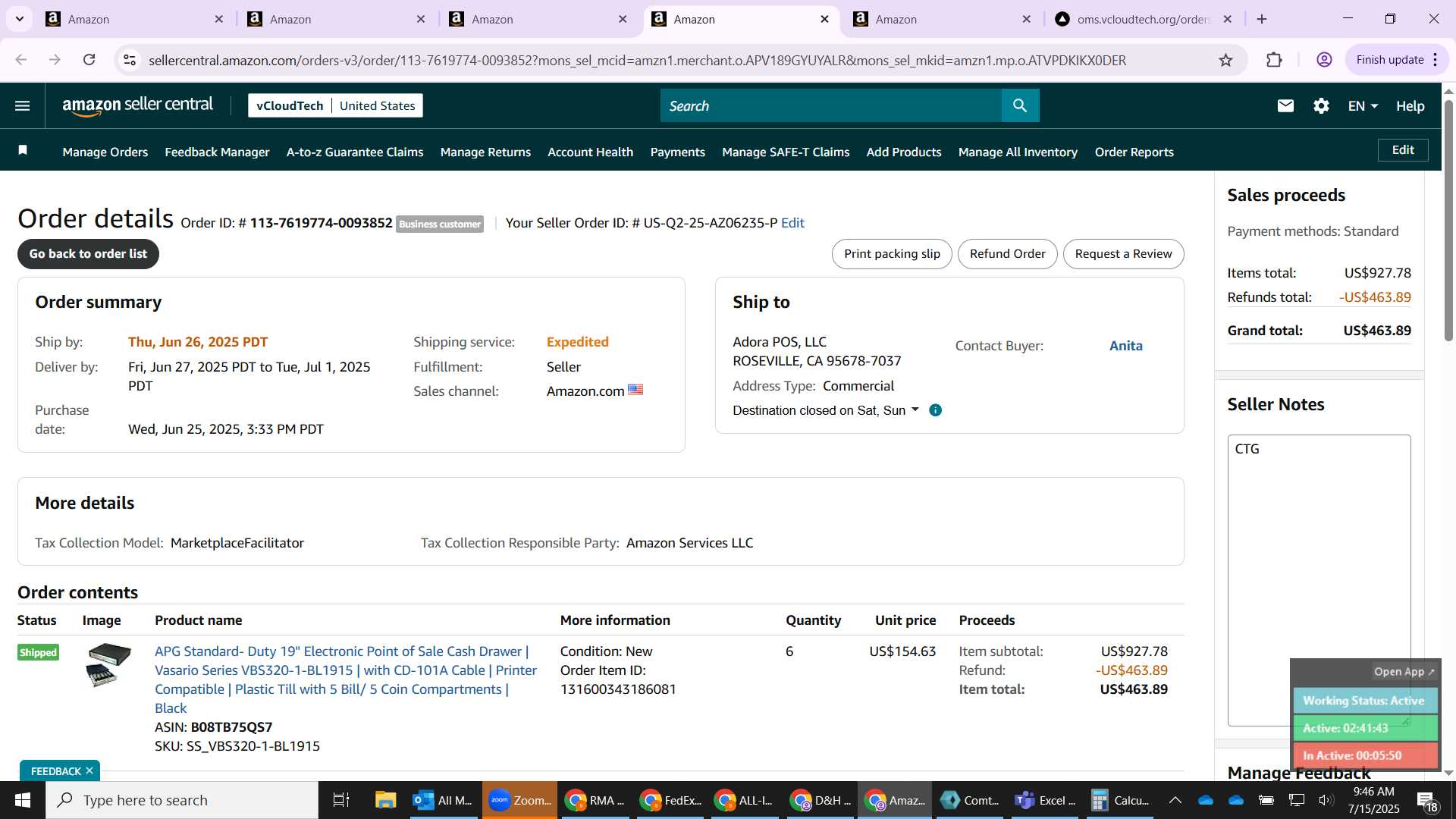
Task: Expand Destination closed on Sat, Sun dropdown
Action: (x=826, y=410)
